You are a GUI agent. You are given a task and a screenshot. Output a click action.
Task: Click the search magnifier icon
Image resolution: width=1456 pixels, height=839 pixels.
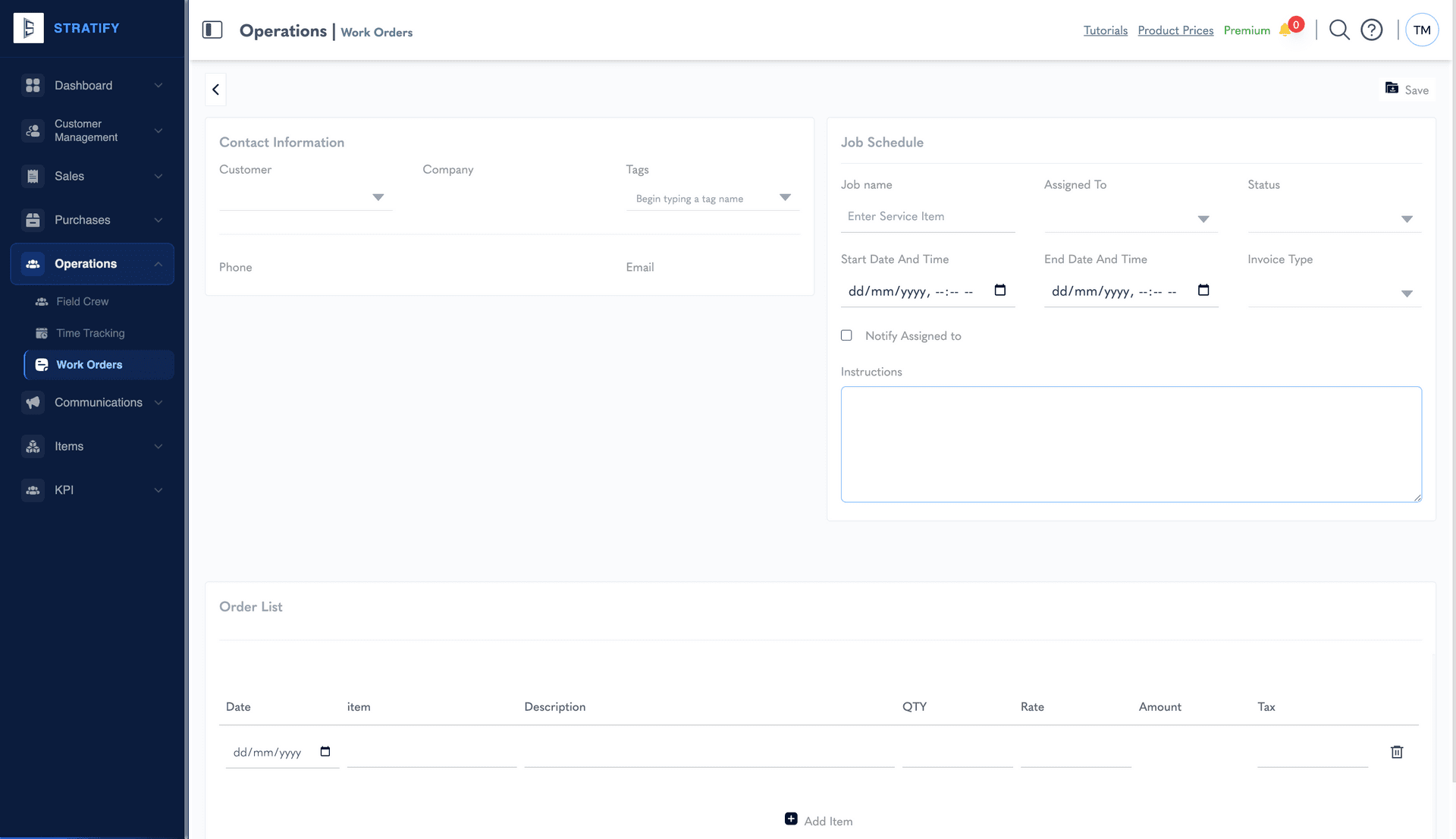(x=1338, y=30)
